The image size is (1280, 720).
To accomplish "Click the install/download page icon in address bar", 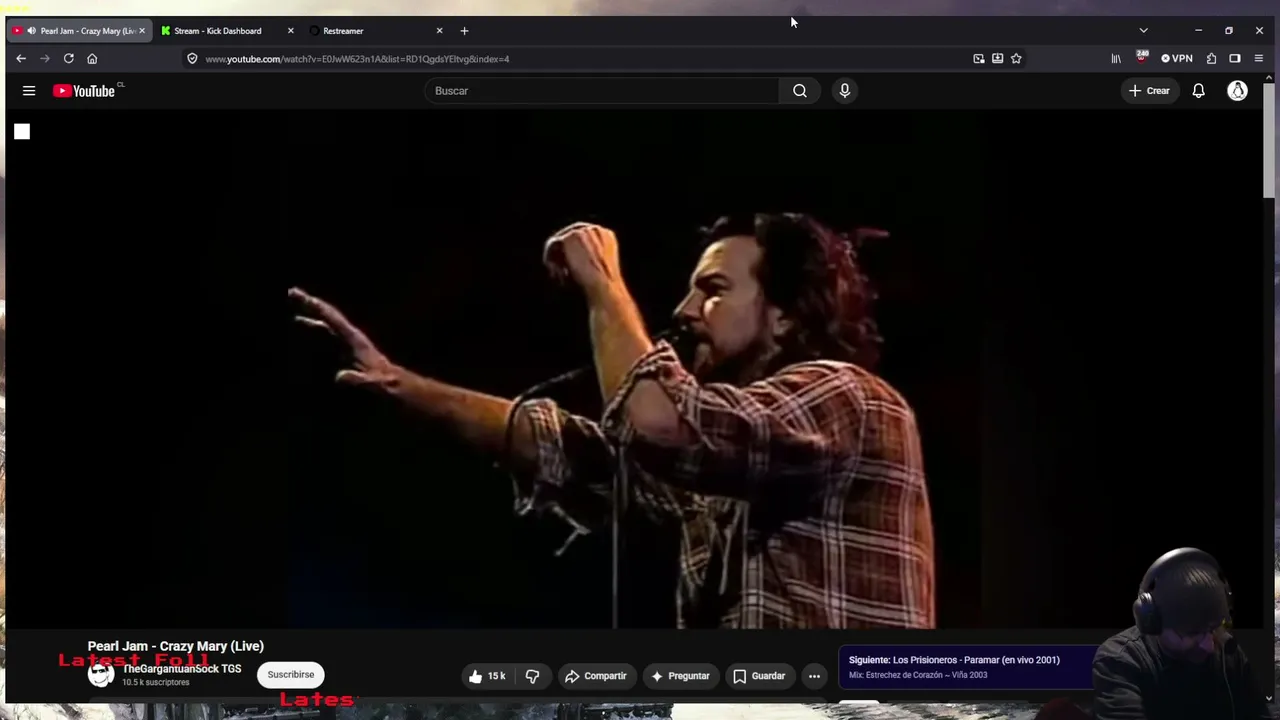I will pyautogui.click(x=997, y=59).
